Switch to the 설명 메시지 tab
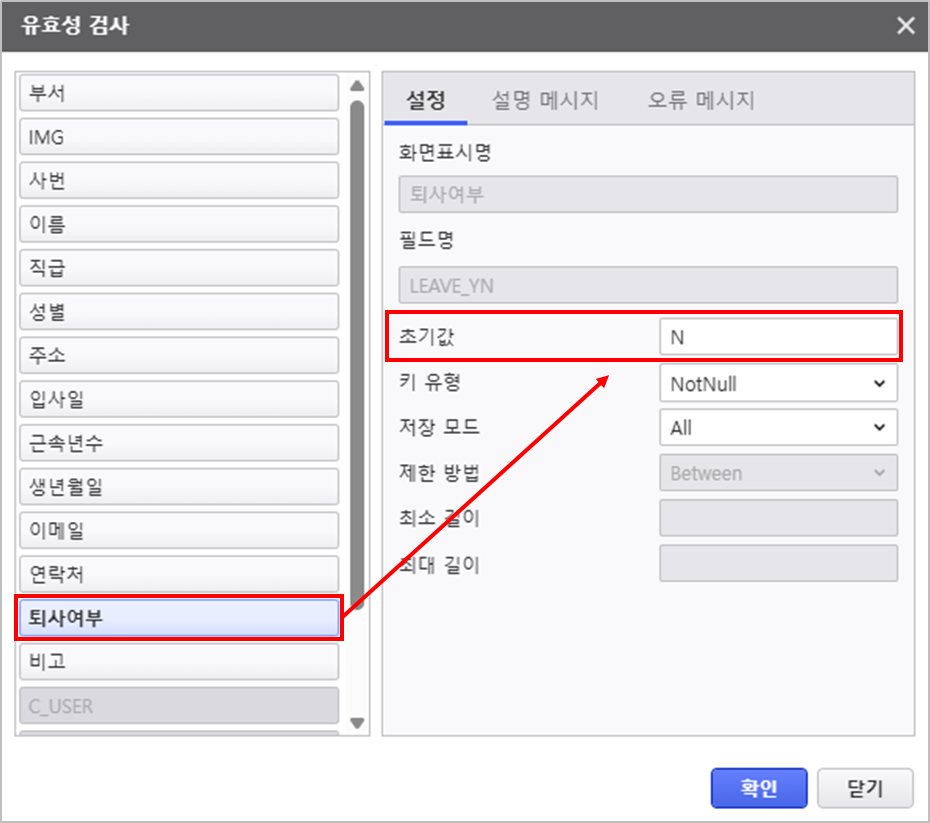Image resolution: width=930 pixels, height=823 pixels. [545, 100]
